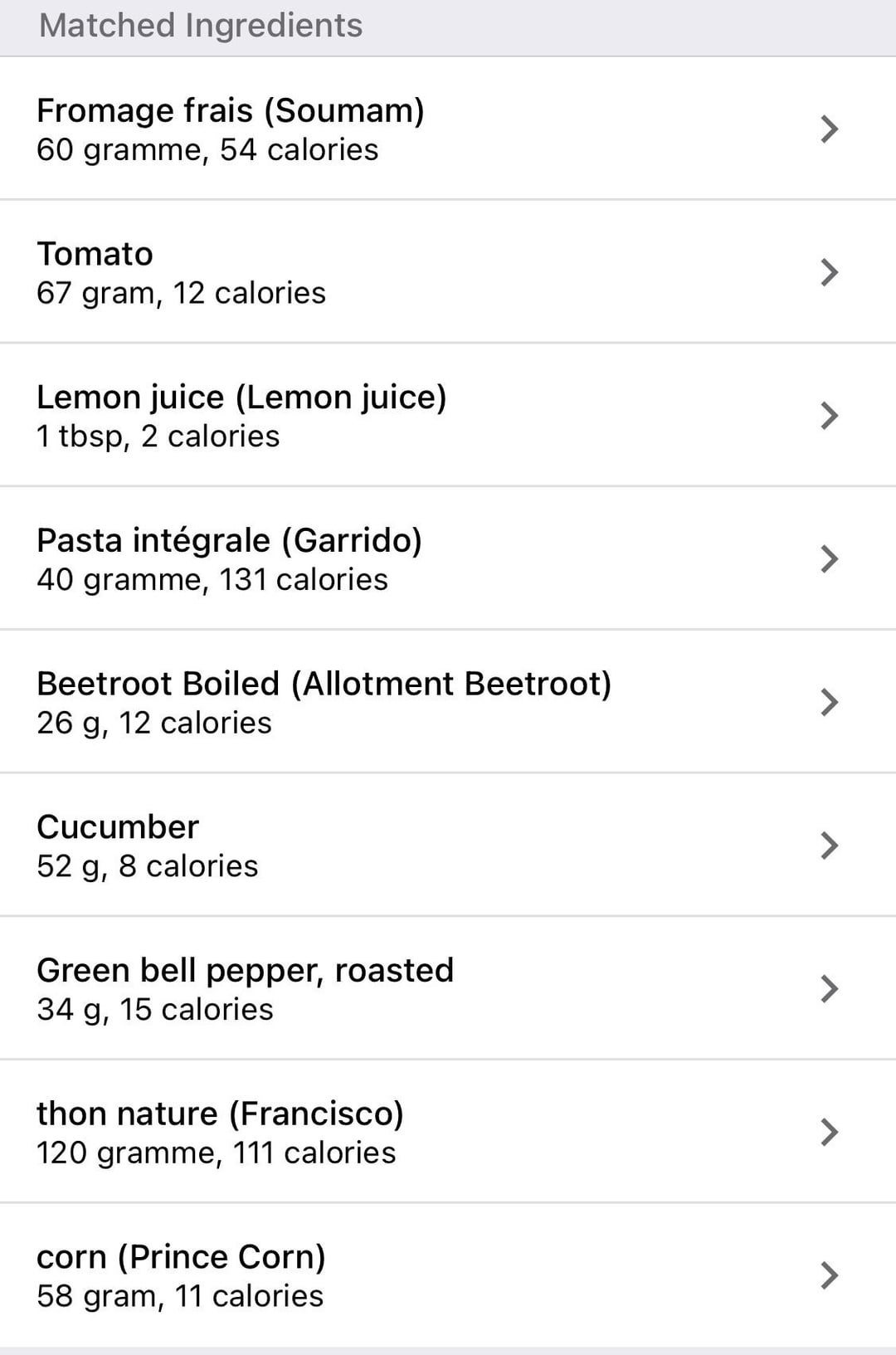Click the chevron for Pasta intégrale
Image resolution: width=896 pixels, height=1355 pixels.
tap(829, 559)
